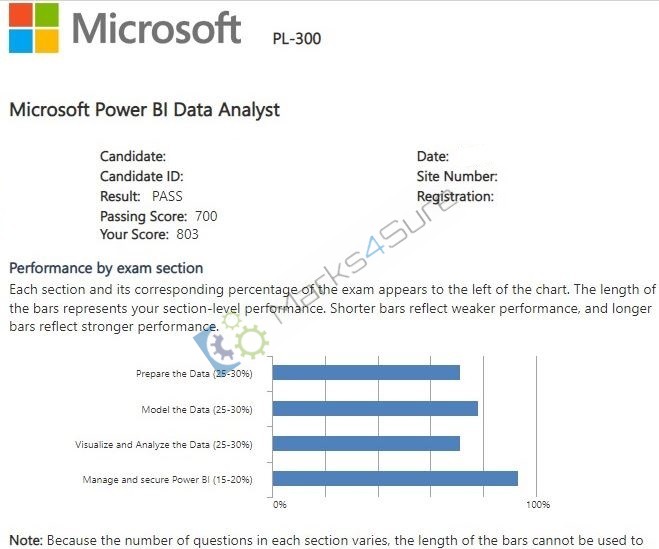Click Your Score value 803

click(187, 234)
